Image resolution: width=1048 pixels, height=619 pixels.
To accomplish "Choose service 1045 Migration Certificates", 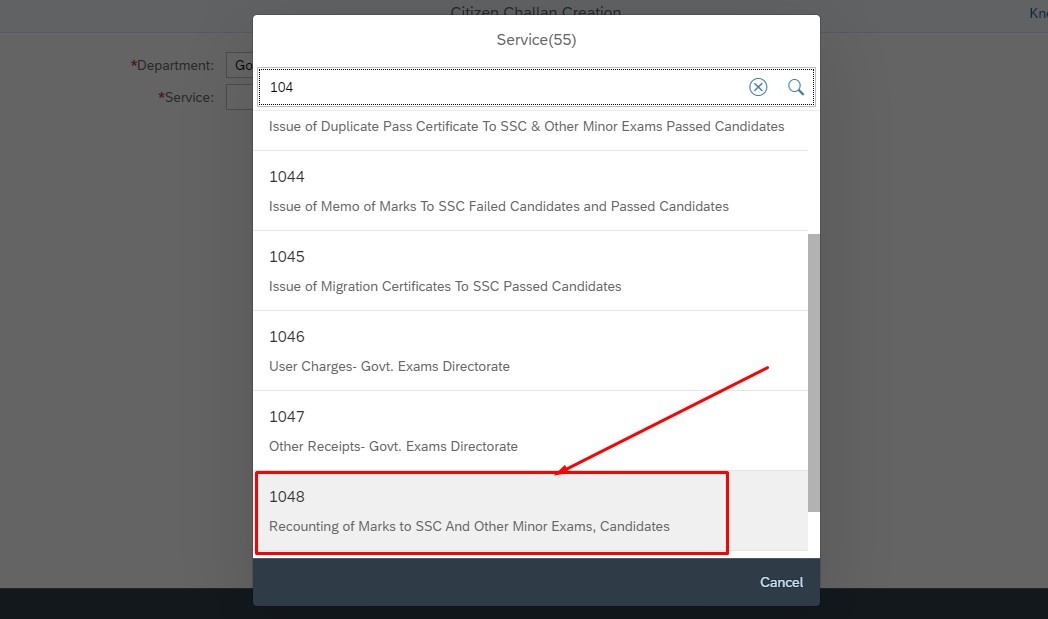I will 530,271.
